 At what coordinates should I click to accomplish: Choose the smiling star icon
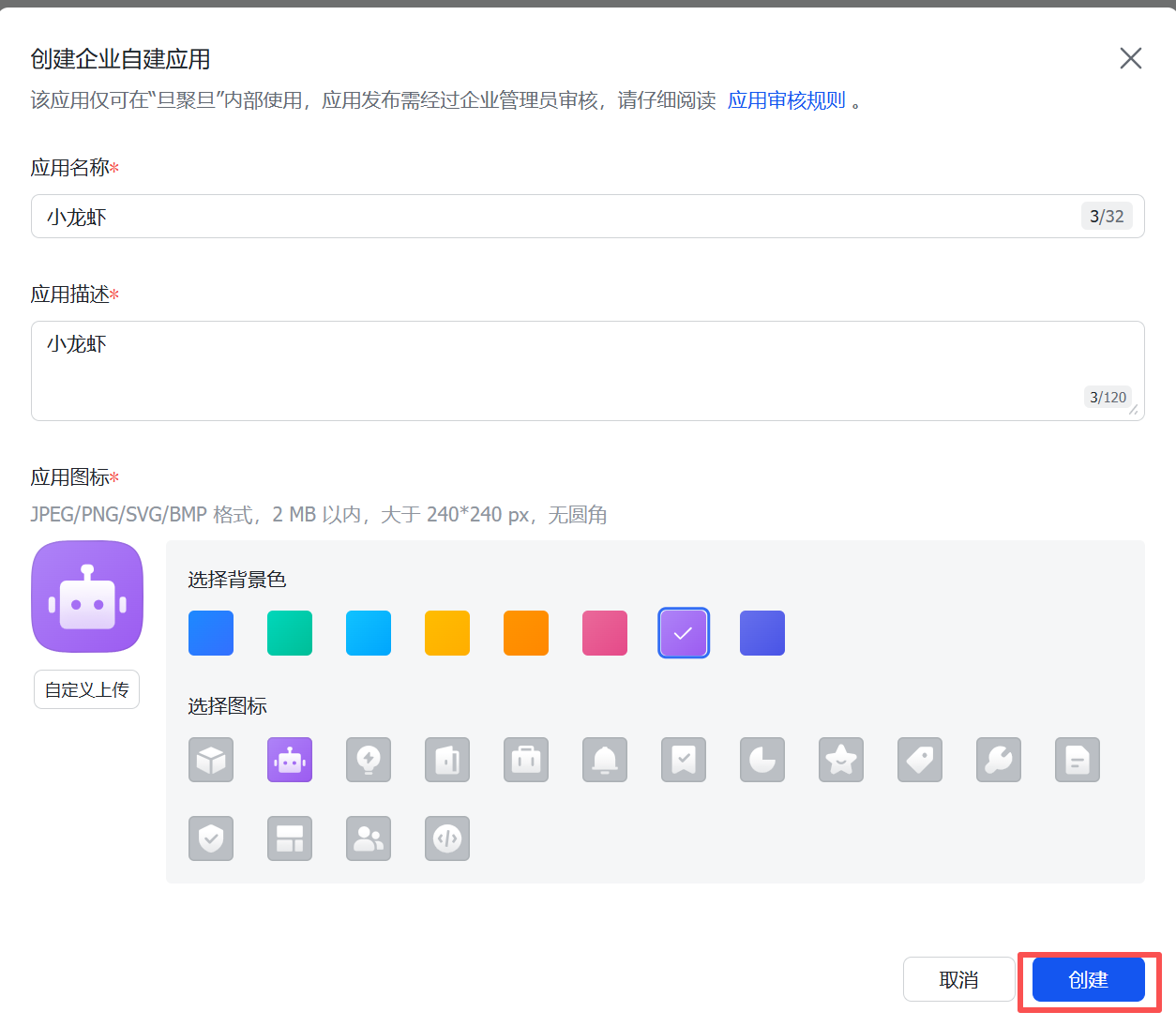[841, 760]
